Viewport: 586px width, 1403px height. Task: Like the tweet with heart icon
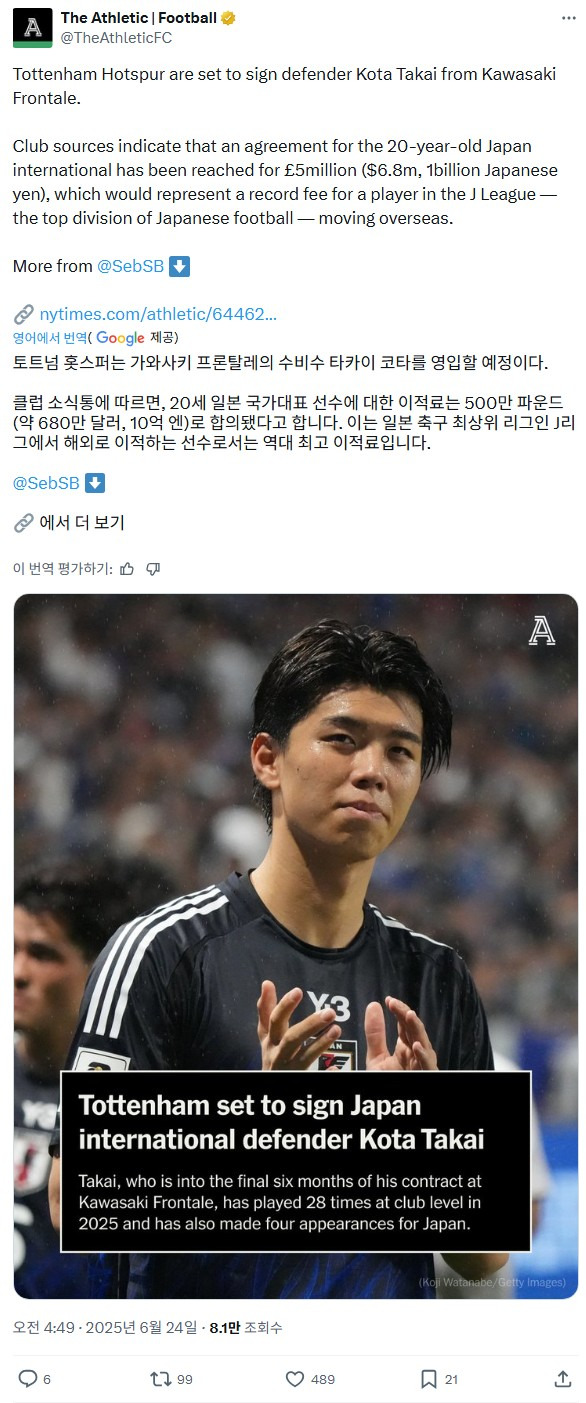tap(295, 1379)
